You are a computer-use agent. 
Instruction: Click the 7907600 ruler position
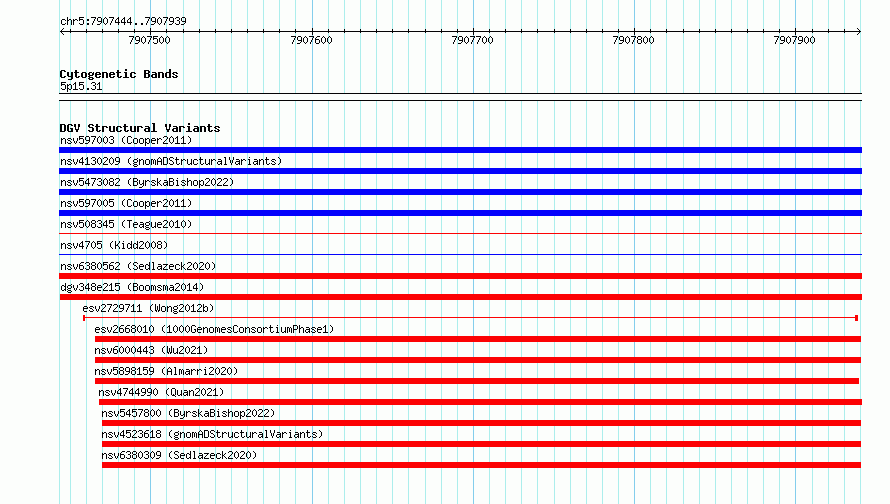coord(311,40)
